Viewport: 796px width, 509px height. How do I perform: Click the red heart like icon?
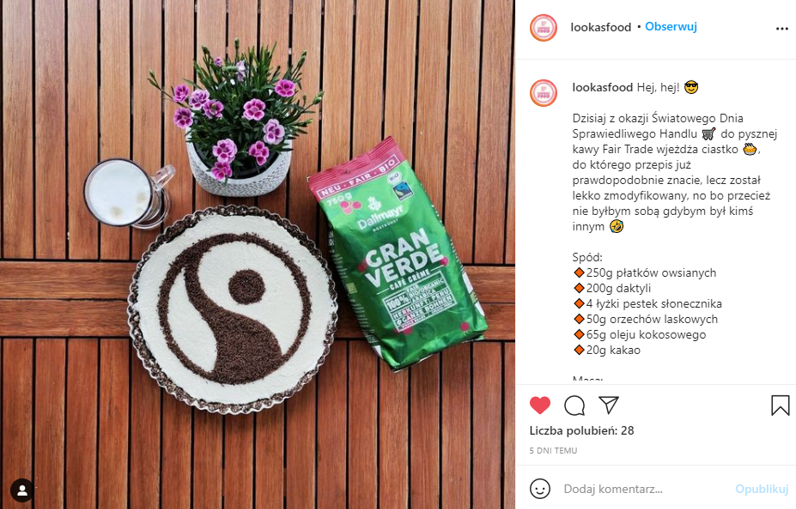[540, 405]
